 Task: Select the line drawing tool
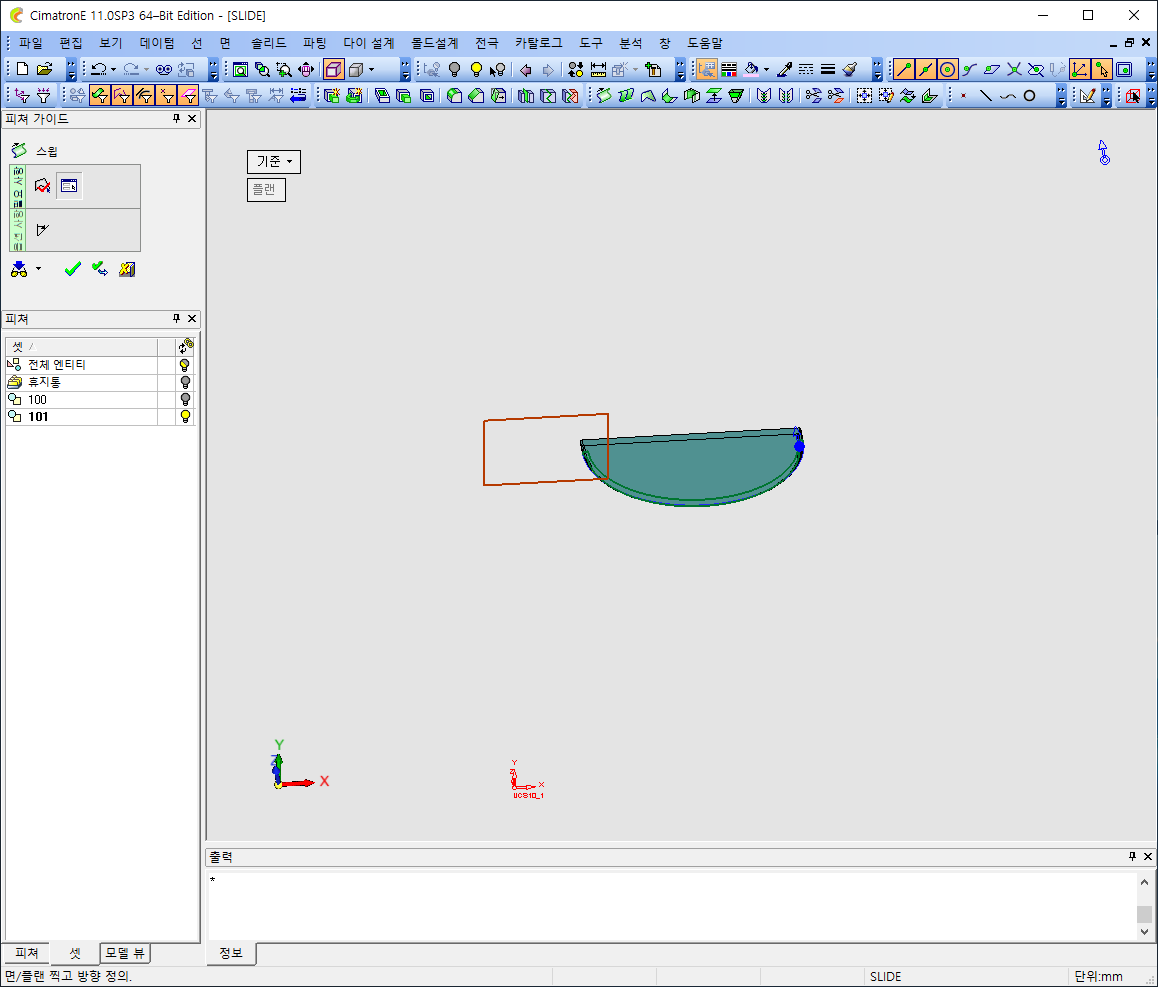click(985, 95)
